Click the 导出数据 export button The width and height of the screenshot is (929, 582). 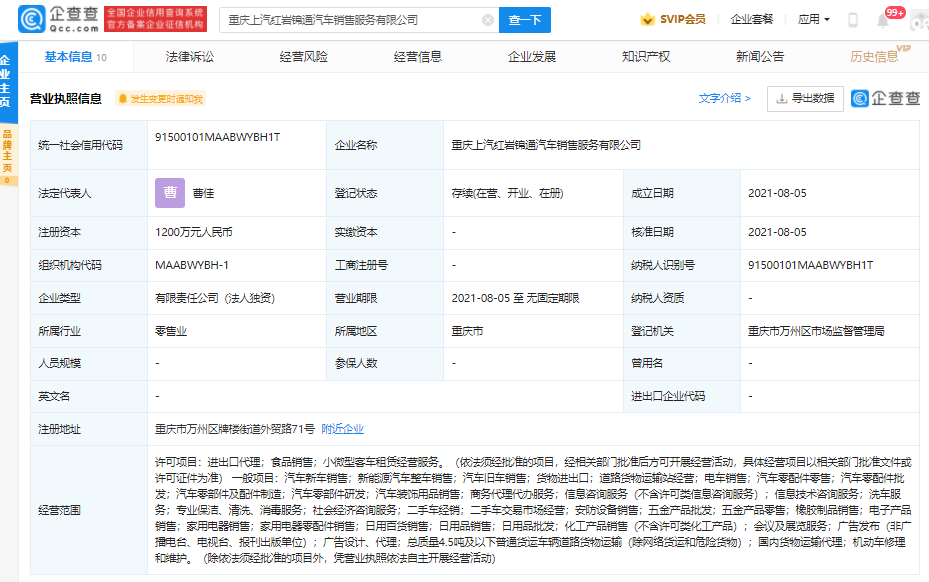[x=805, y=98]
